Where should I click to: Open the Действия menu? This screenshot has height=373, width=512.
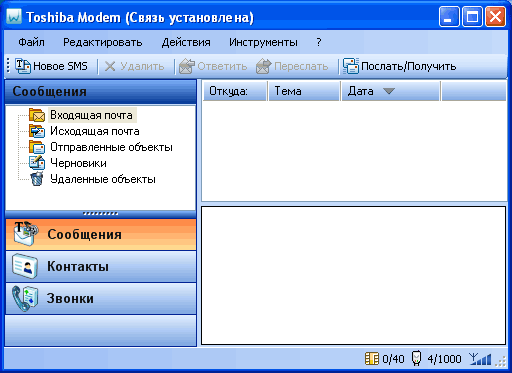[x=186, y=42]
